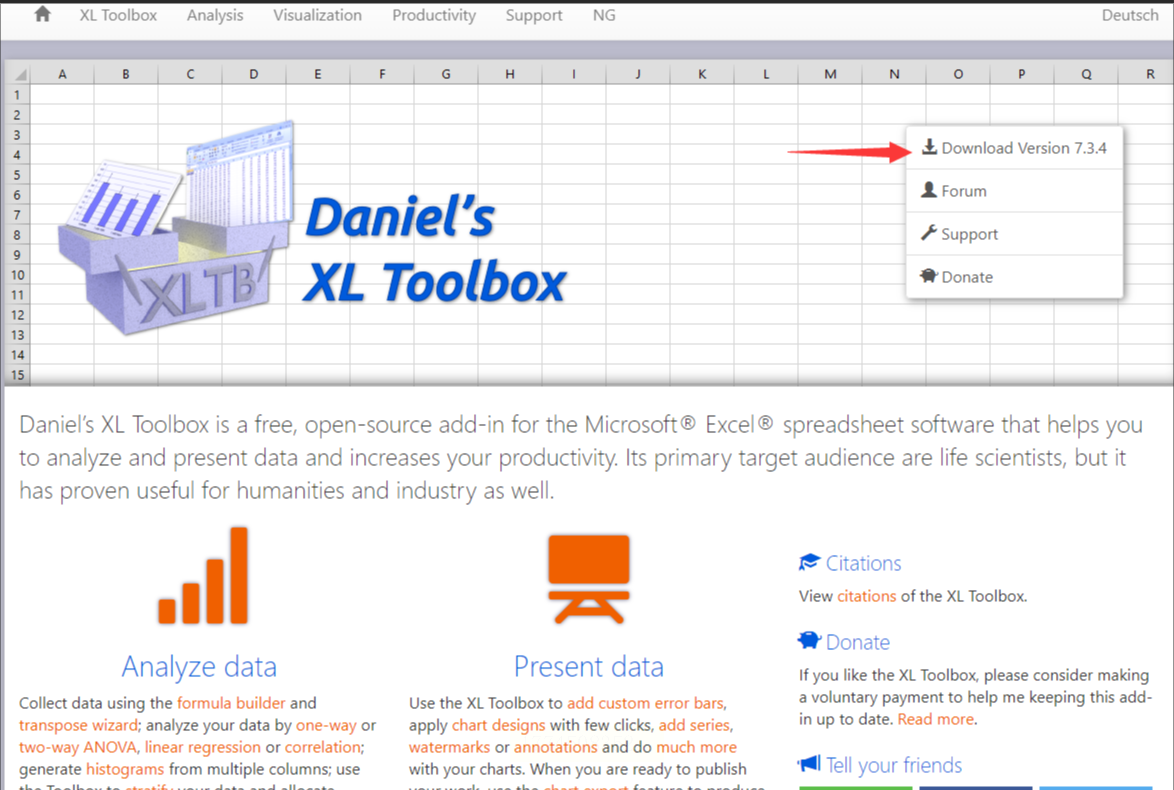Image resolution: width=1174 pixels, height=790 pixels.
Task: Click the person icon beside Forum
Action: [928, 189]
